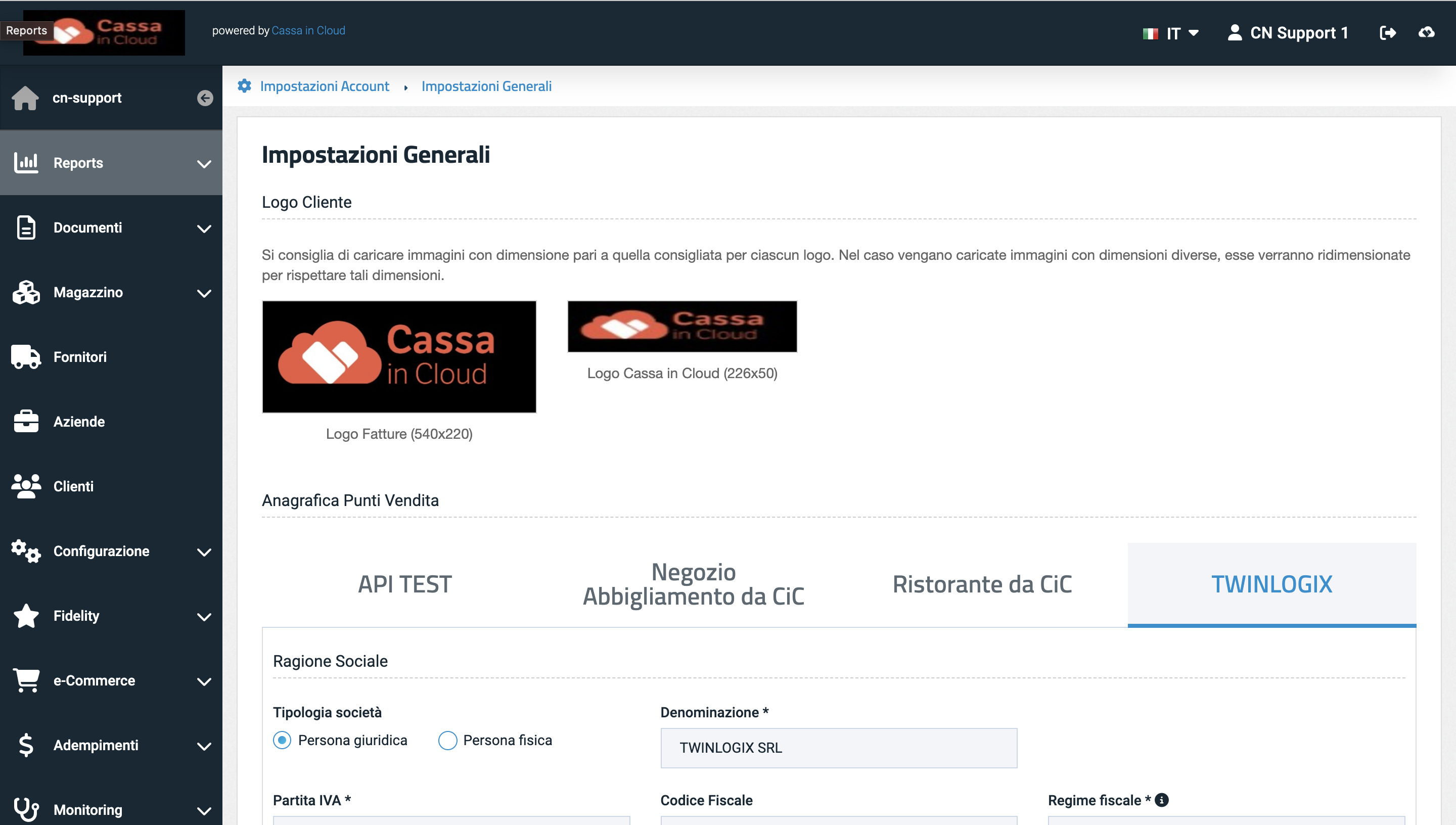This screenshot has width=1456, height=825.
Task: Select Persona giuridica radio button
Action: coord(282,740)
